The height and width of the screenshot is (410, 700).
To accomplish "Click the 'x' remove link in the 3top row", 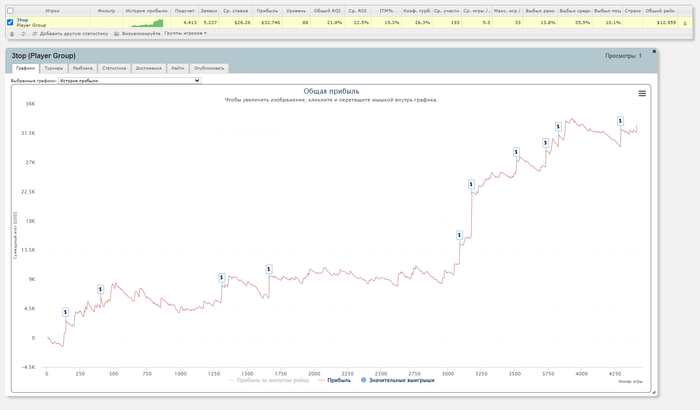I will (x=685, y=23).
